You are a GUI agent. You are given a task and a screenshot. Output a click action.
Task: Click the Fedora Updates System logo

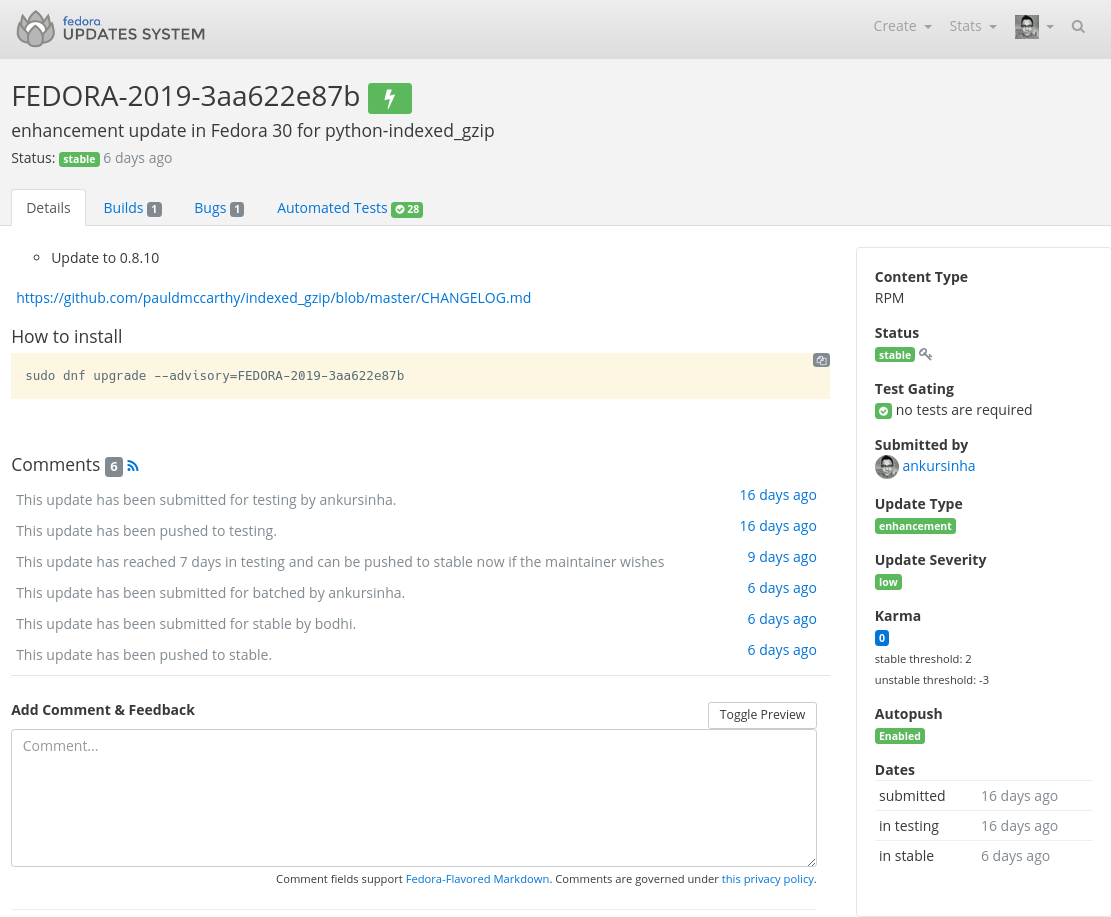pyautogui.click(x=111, y=29)
